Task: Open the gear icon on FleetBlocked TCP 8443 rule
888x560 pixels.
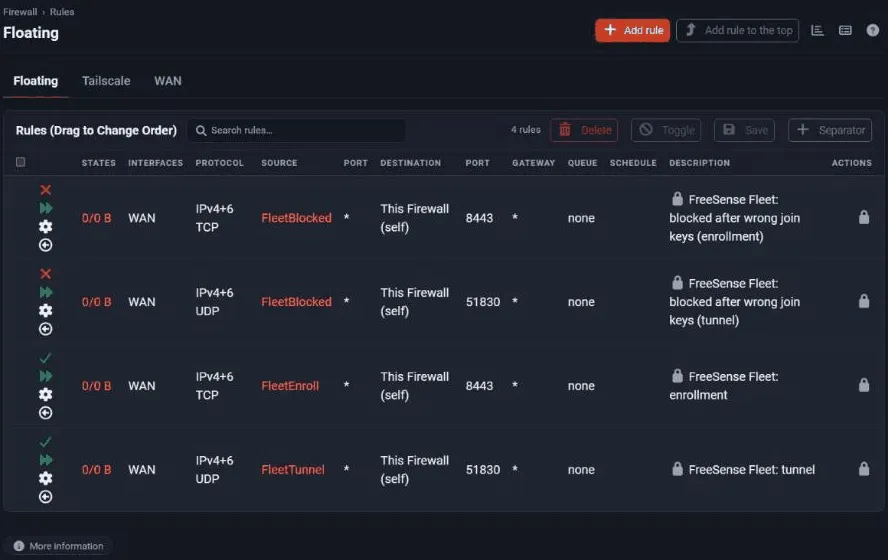Action: coord(45,226)
